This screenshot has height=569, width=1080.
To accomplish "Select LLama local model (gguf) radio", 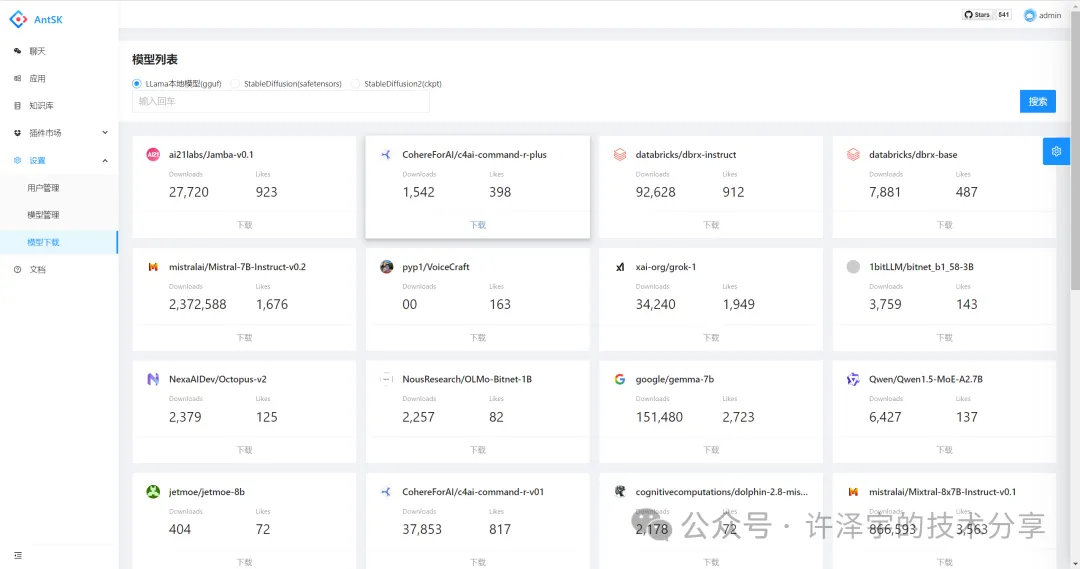I will point(136,83).
